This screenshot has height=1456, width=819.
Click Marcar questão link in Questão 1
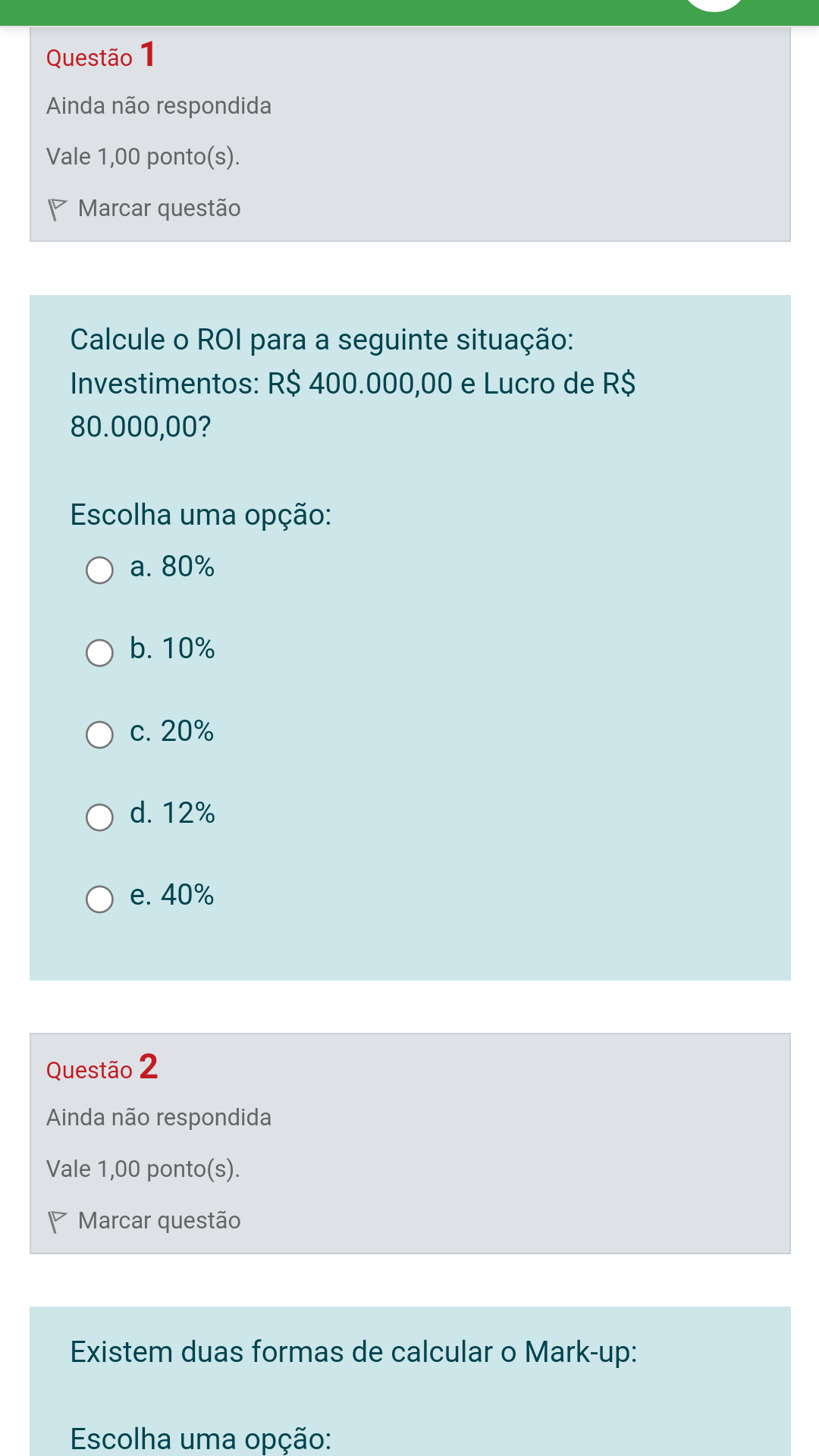point(159,209)
